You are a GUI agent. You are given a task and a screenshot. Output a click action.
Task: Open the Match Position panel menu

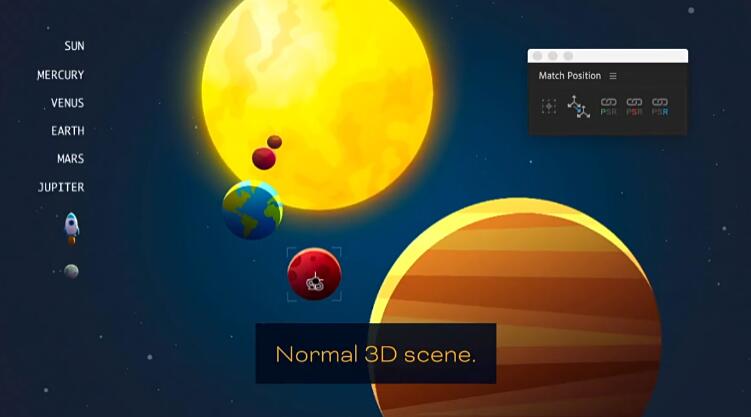point(613,76)
